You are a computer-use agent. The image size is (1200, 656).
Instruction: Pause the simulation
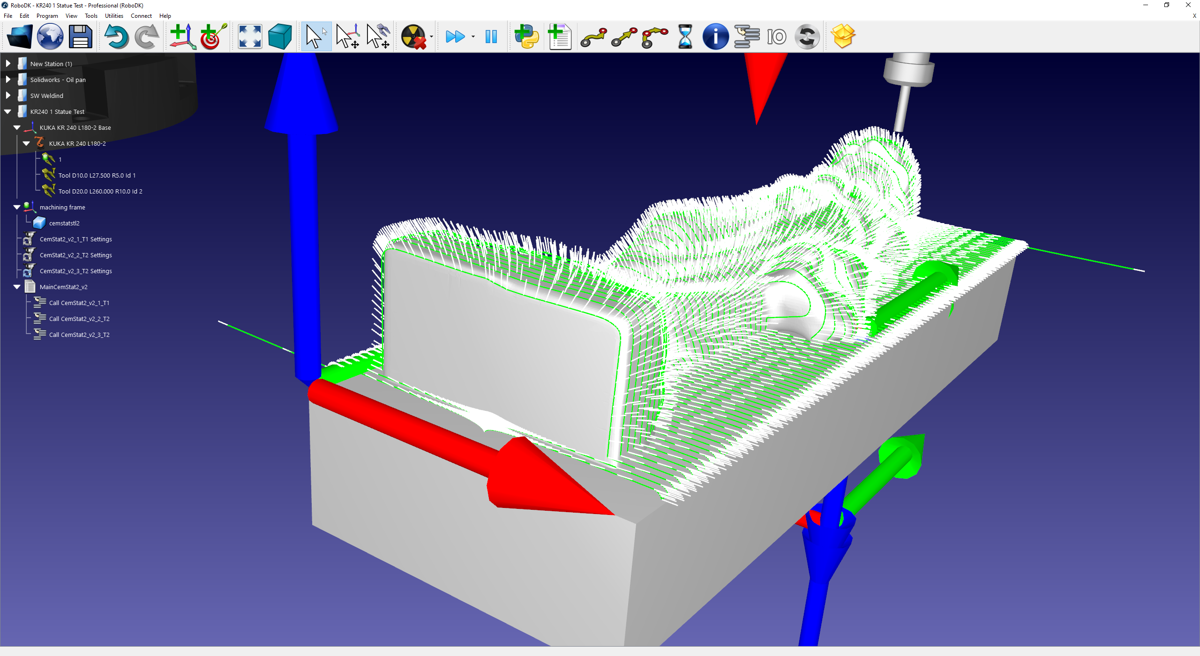click(x=491, y=37)
